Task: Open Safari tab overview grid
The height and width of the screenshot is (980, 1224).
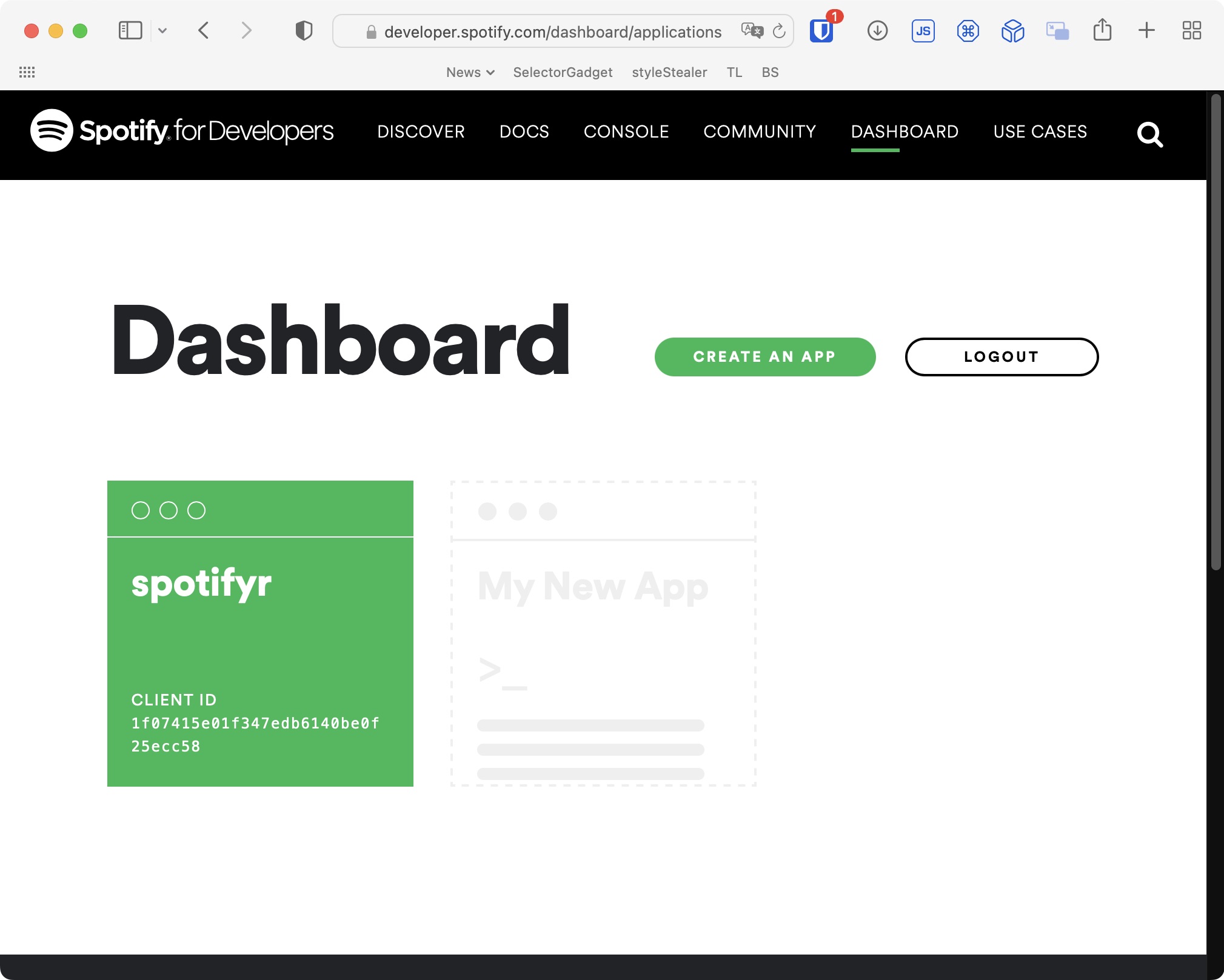Action: [x=1191, y=30]
